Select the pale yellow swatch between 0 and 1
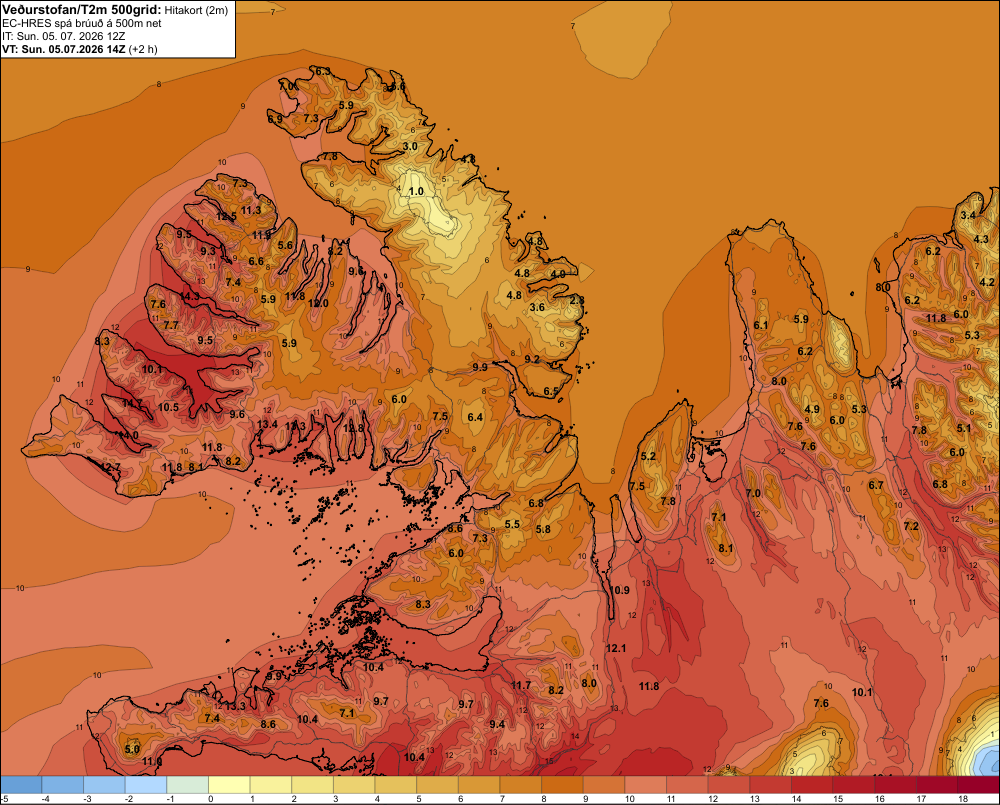 tap(230, 785)
